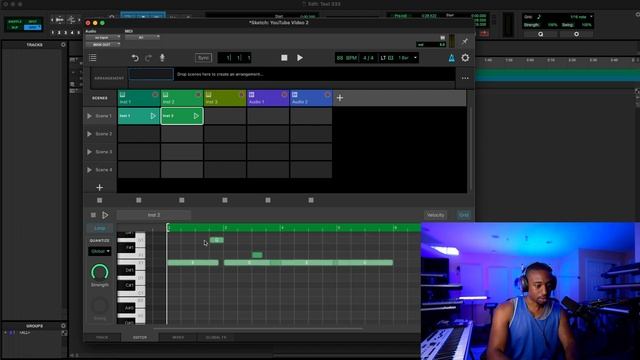Click empty clip slot Scene 2 under Inst 1
Screen dimensions: 640x360
(x=139, y=134)
